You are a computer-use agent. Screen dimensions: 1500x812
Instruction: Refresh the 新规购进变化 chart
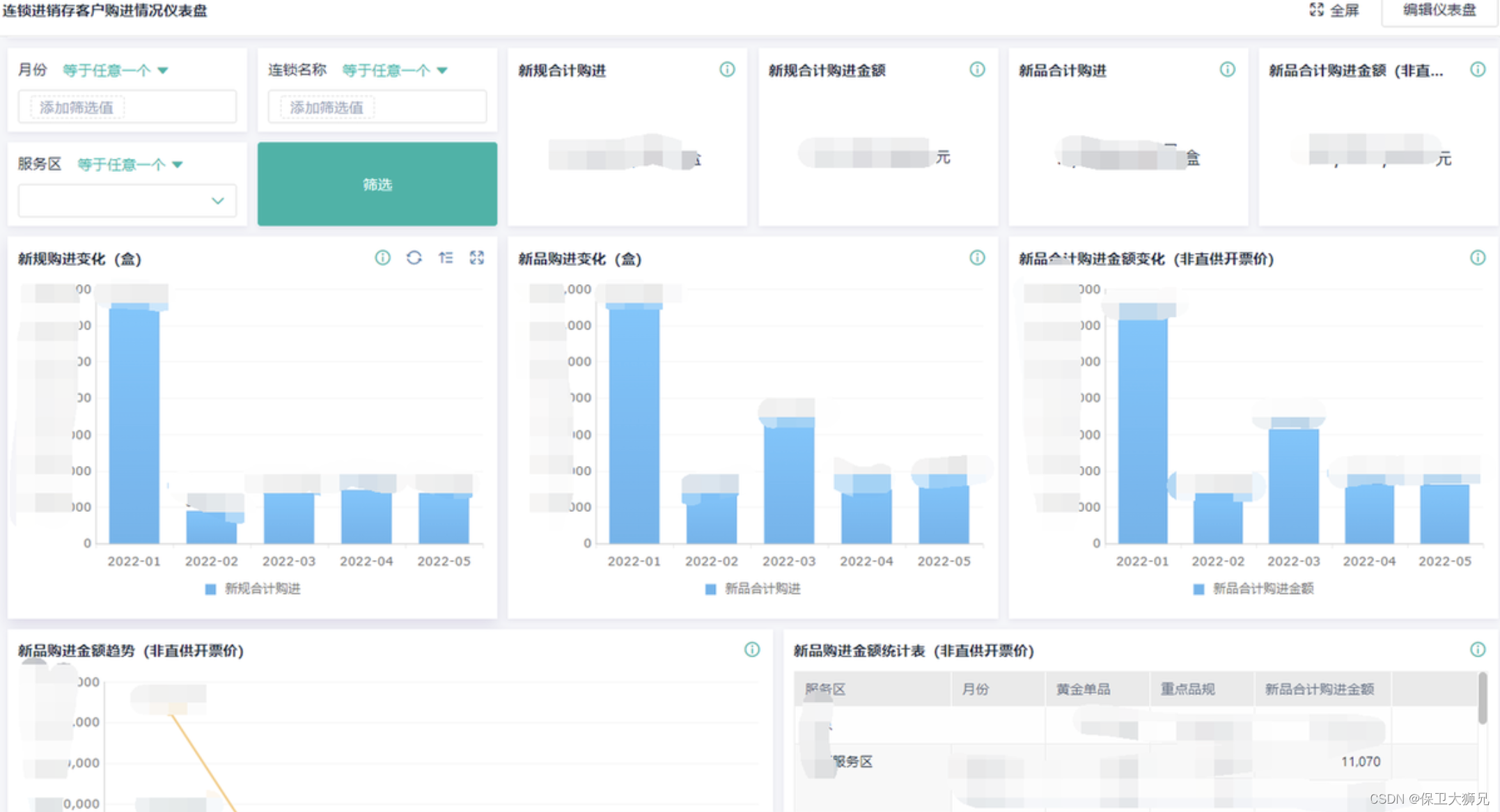click(414, 258)
